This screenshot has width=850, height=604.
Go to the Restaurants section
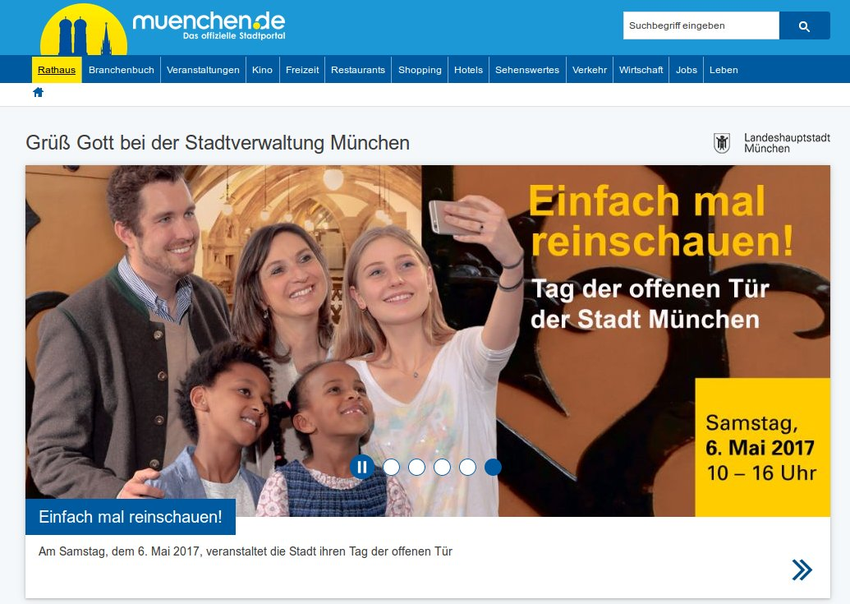[358, 70]
